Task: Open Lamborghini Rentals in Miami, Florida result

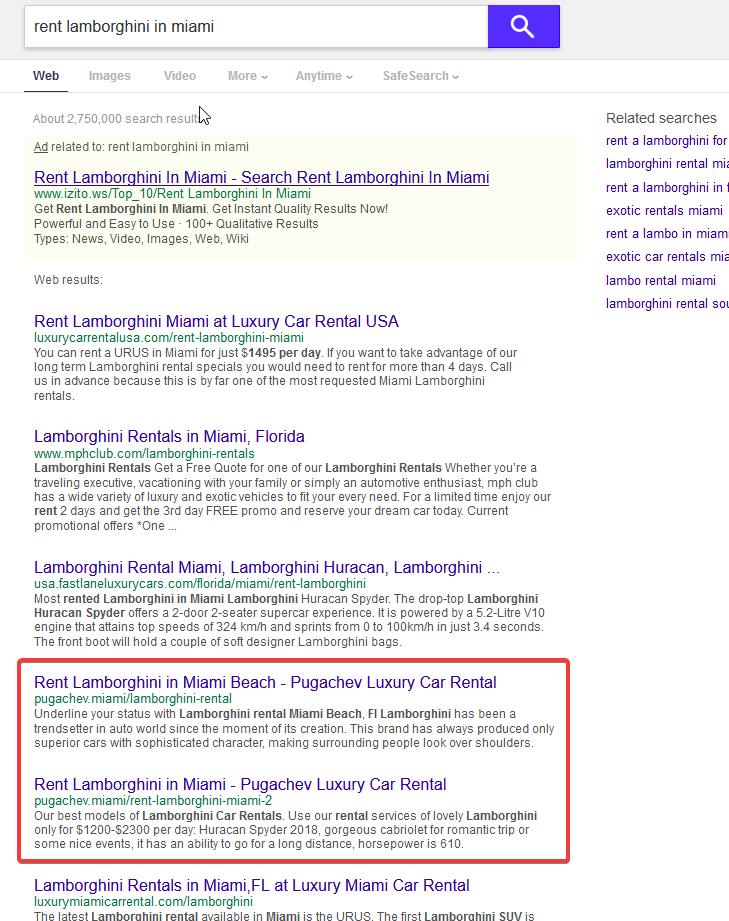Action: 169,436
